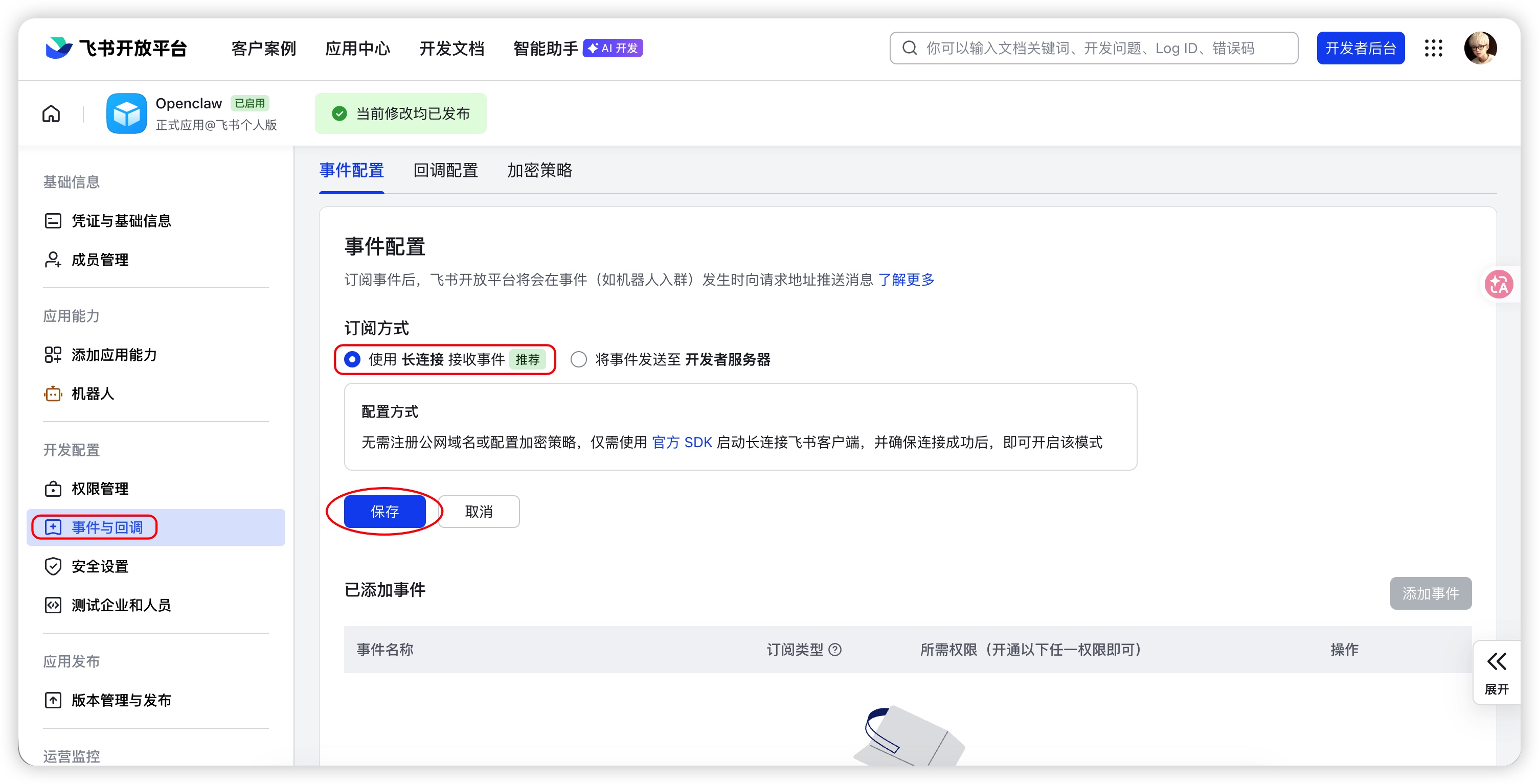The height and width of the screenshot is (784, 1539).
Task: Click the documentation search input field
Action: [x=1093, y=49]
